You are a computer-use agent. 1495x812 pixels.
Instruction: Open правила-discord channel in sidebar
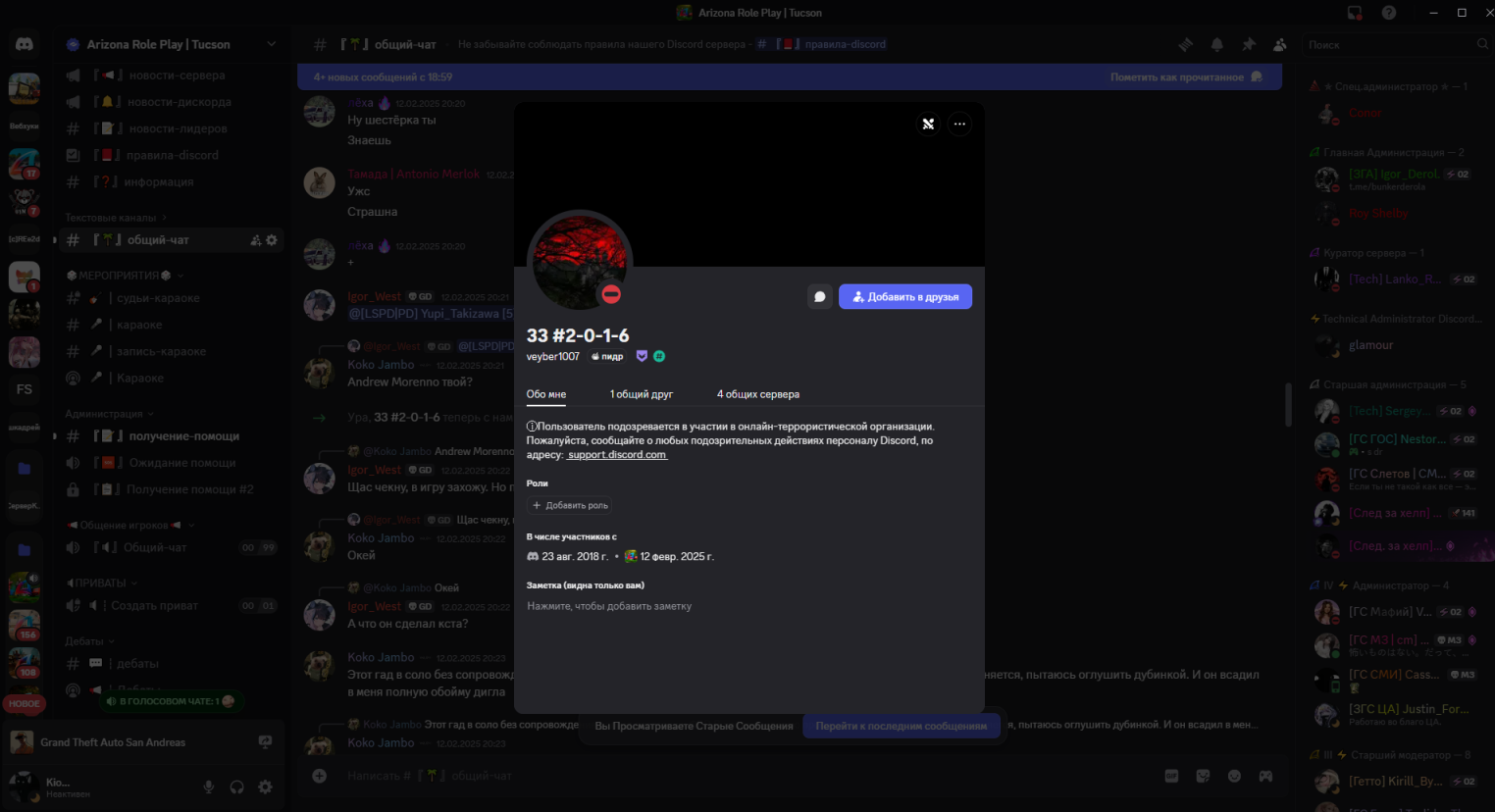[172, 155]
